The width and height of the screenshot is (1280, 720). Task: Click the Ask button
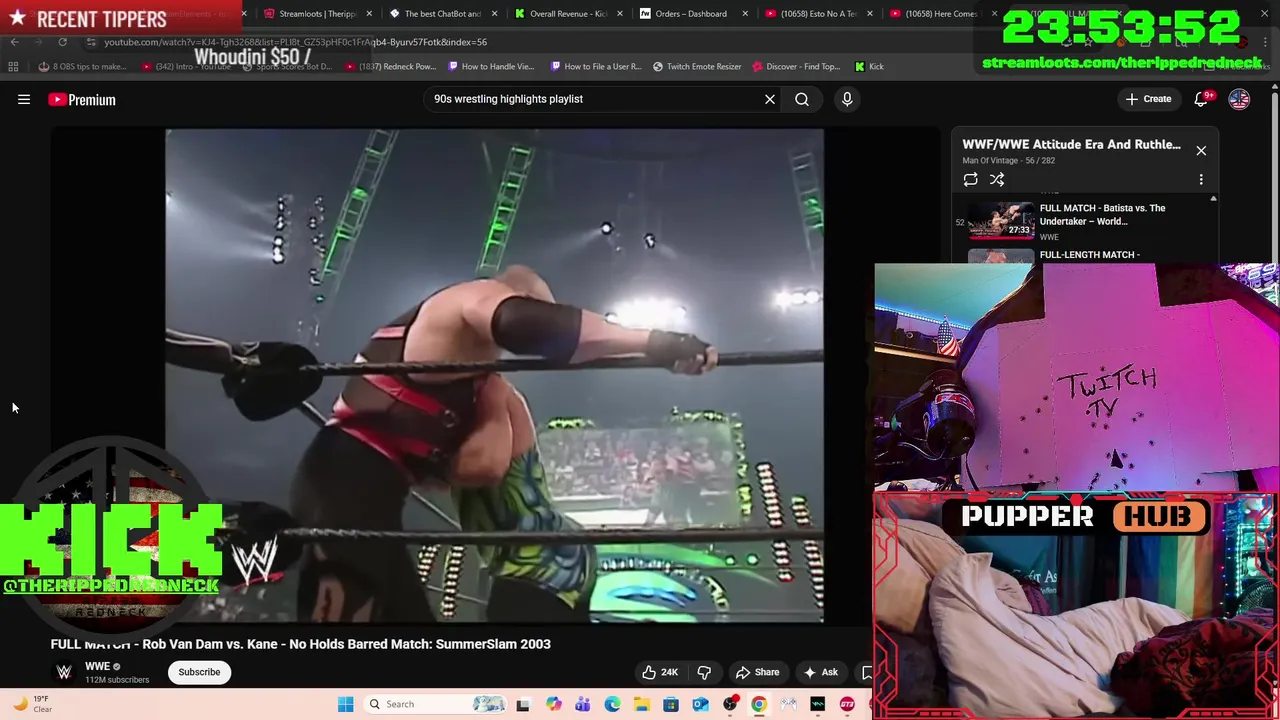[x=821, y=672]
